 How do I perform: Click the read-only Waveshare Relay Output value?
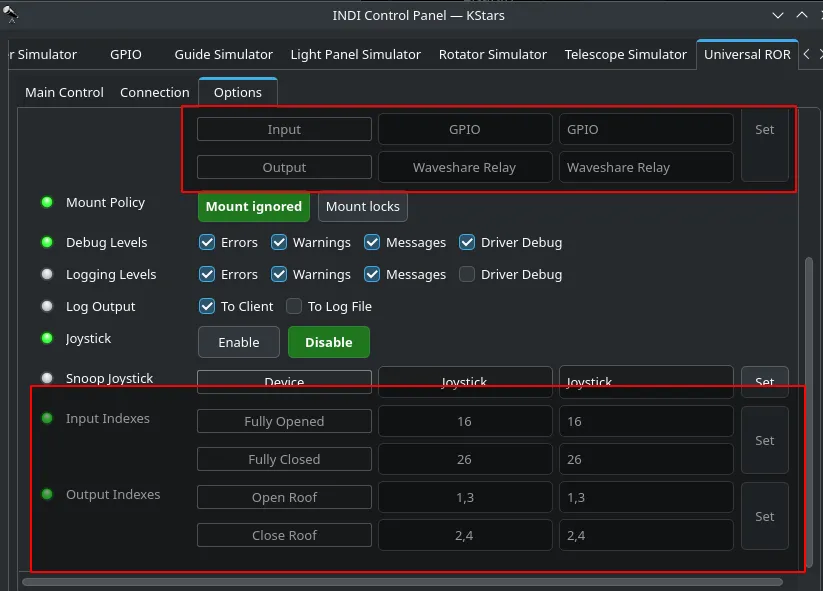click(x=465, y=167)
